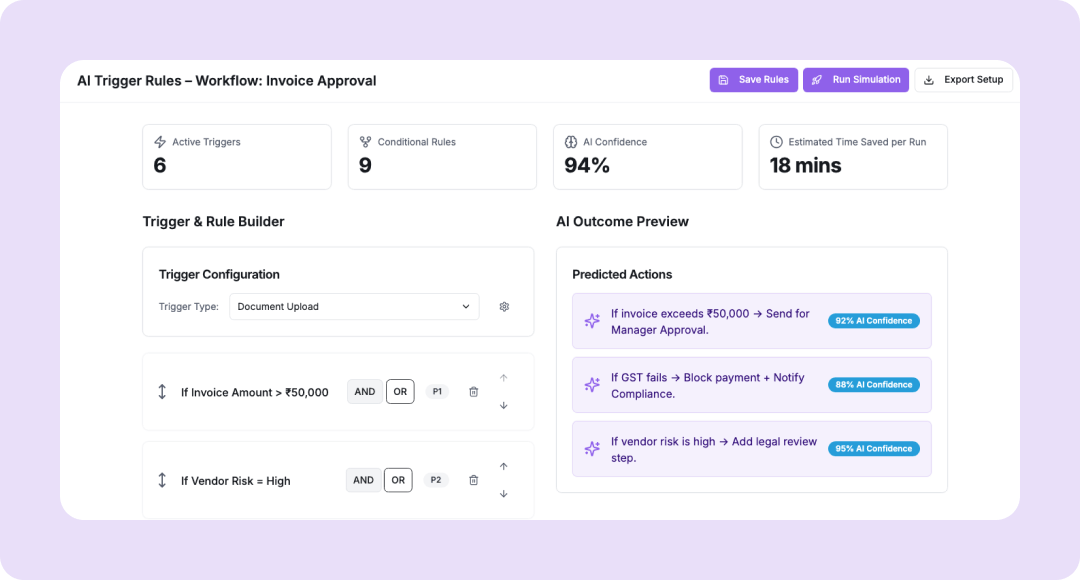Select OR operator for Vendor Risk rule
The image size is (1080, 580).
tap(398, 480)
